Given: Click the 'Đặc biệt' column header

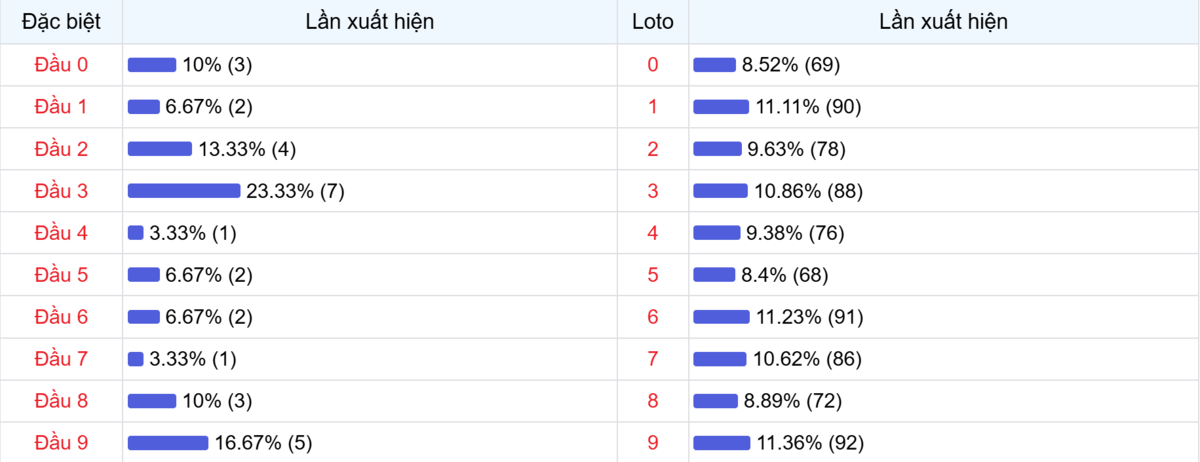Looking at the screenshot, I should 61,21.
